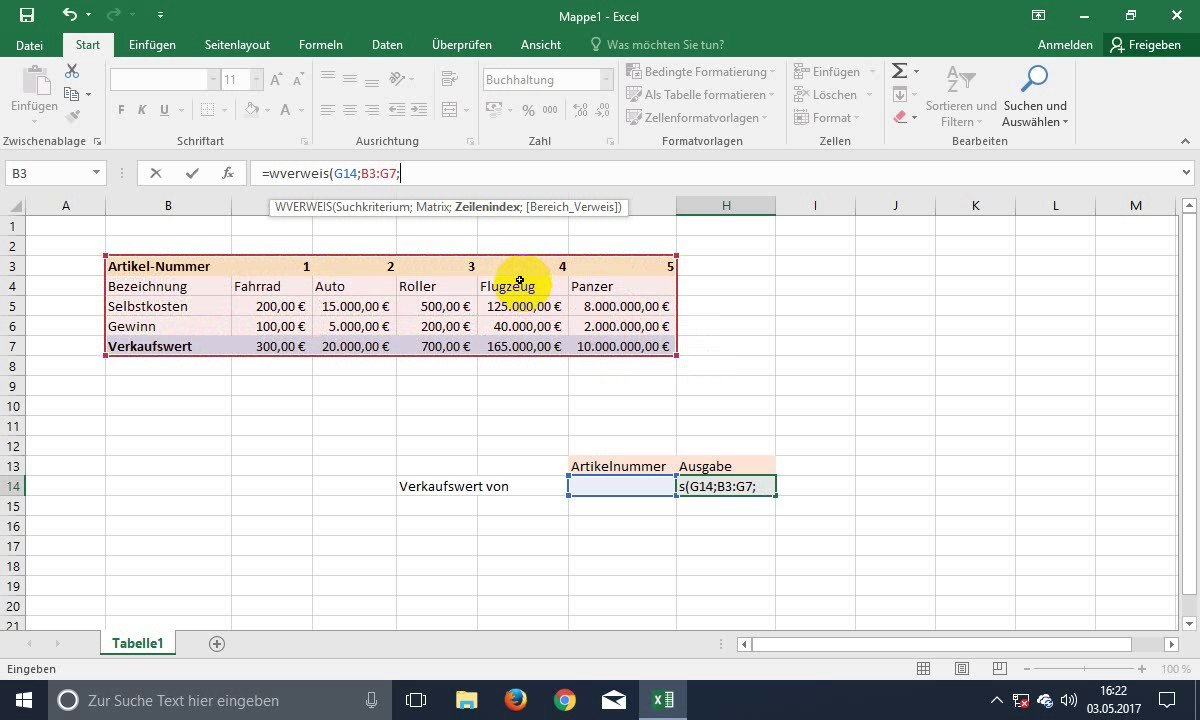Viewport: 1200px width, 720px height.
Task: Expand the formula bar
Action: click(x=1186, y=173)
